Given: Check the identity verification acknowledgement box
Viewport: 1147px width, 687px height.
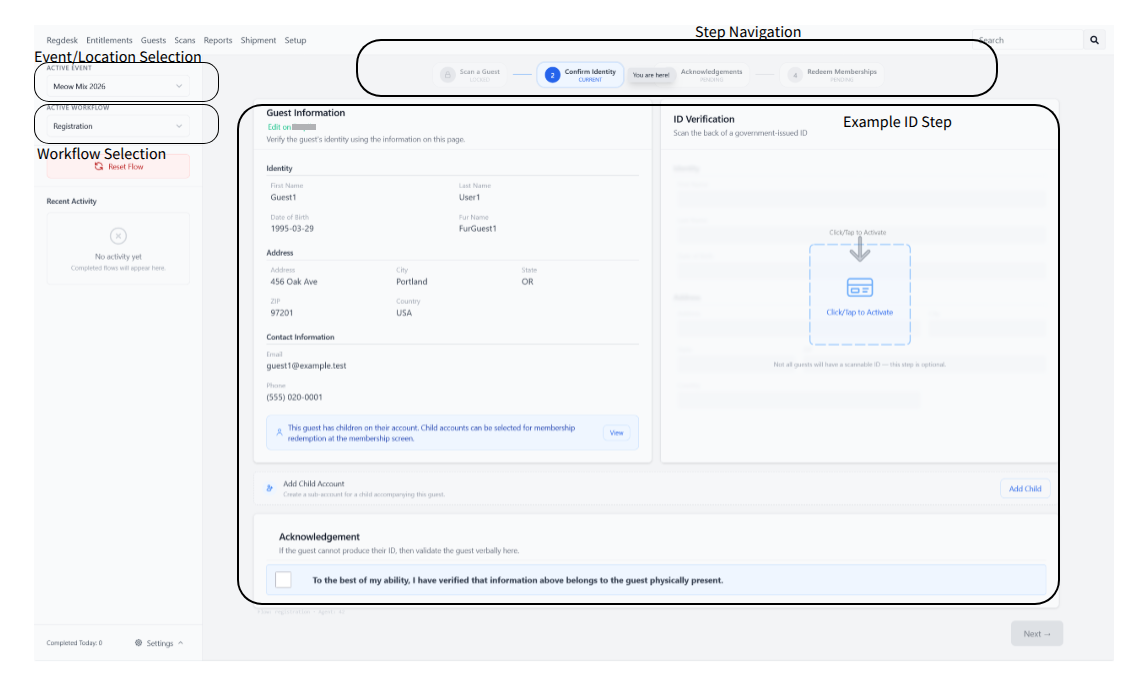Looking at the screenshot, I should (283, 579).
